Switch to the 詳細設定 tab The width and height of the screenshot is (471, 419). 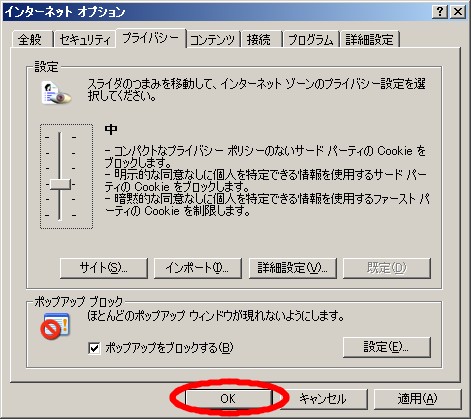click(369, 40)
